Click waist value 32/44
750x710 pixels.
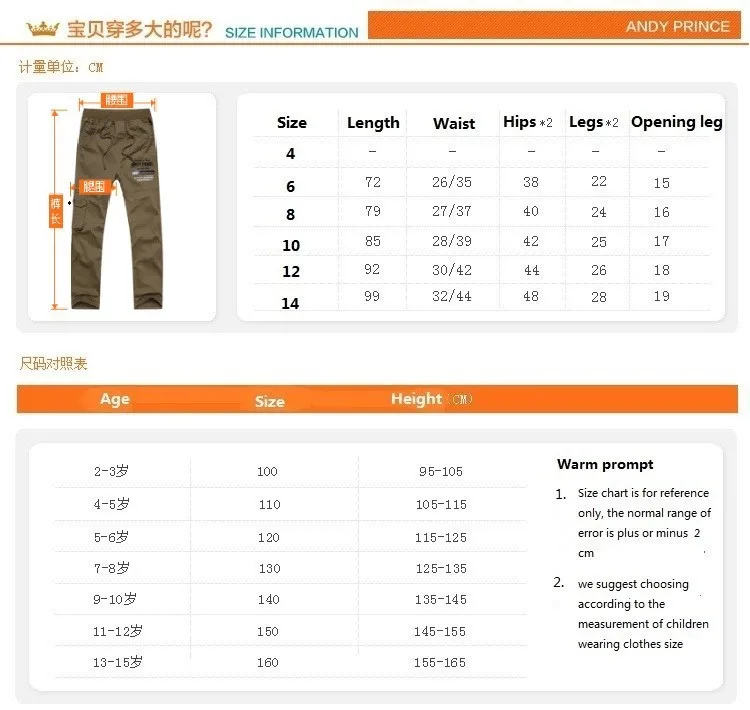point(452,296)
